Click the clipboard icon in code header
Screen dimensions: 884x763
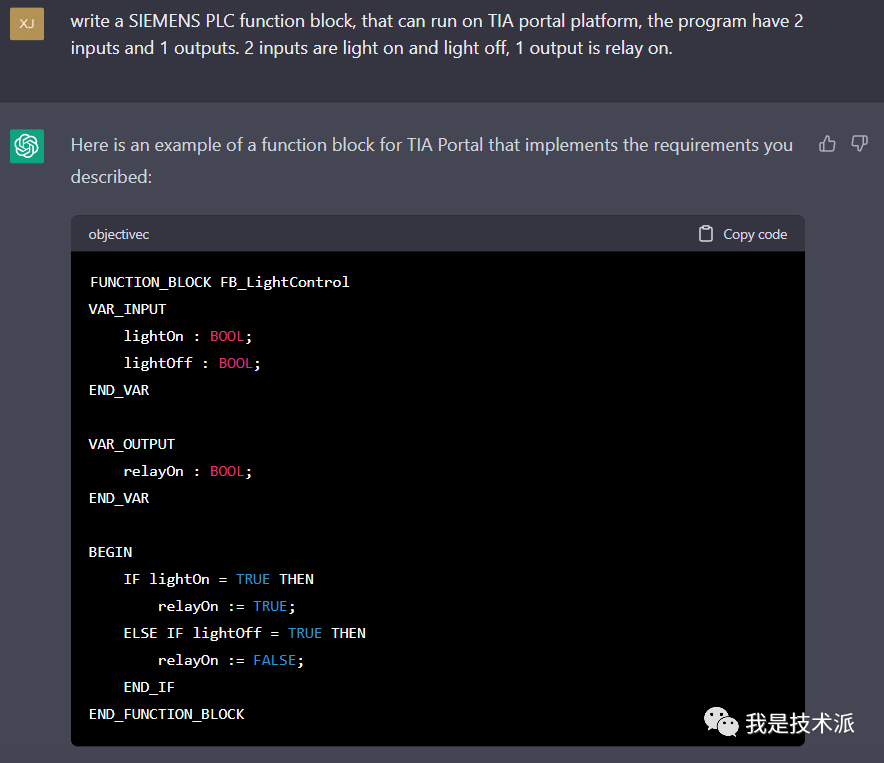(x=706, y=234)
